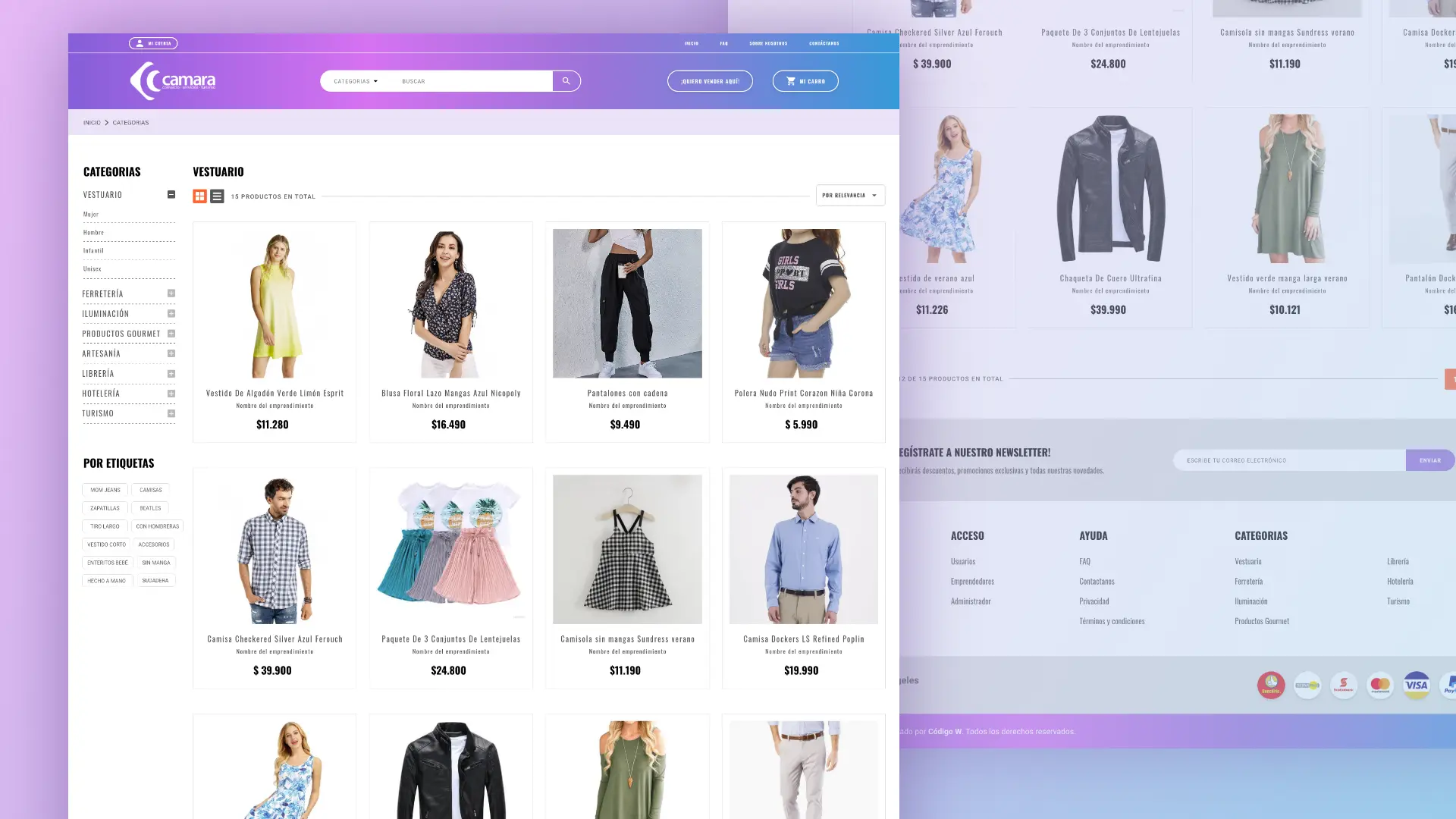The height and width of the screenshot is (819, 1456).
Task: Open Administrador footer link
Action: 971,601
